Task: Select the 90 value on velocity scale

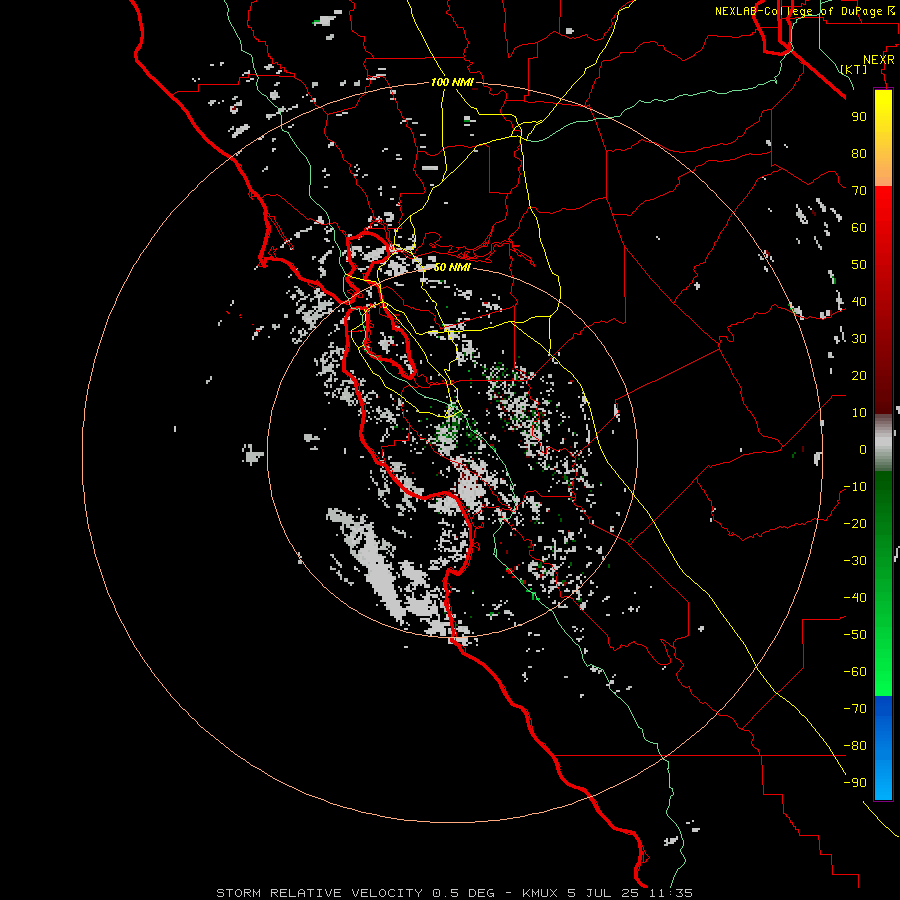Action: point(859,117)
